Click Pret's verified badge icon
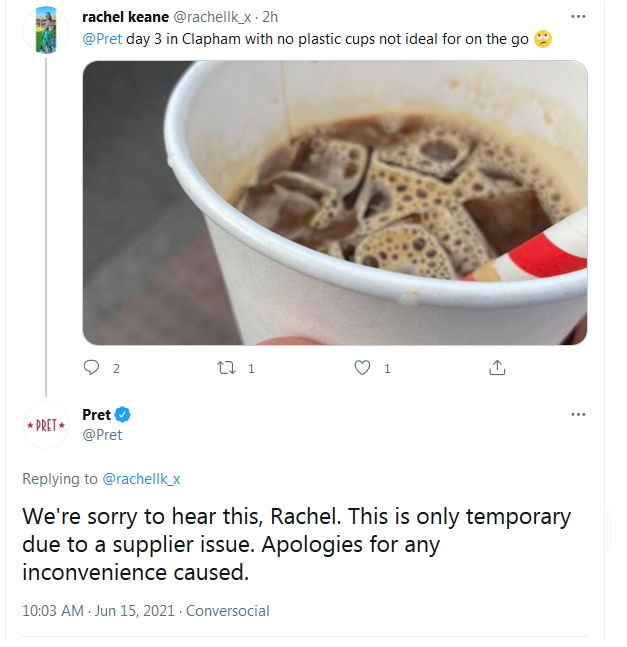 click(124, 415)
